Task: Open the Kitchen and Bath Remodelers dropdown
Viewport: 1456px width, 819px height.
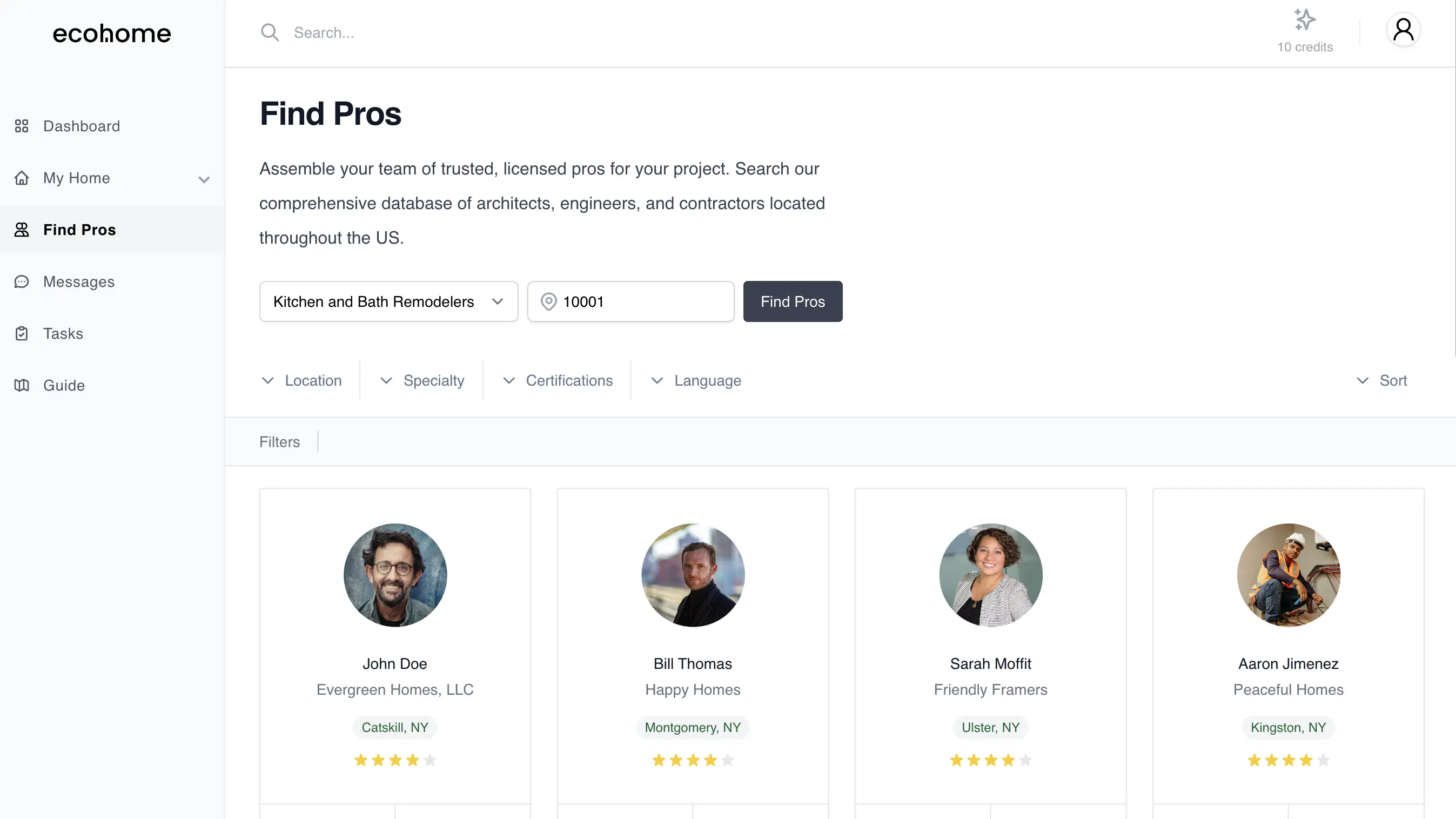Action: click(x=388, y=302)
